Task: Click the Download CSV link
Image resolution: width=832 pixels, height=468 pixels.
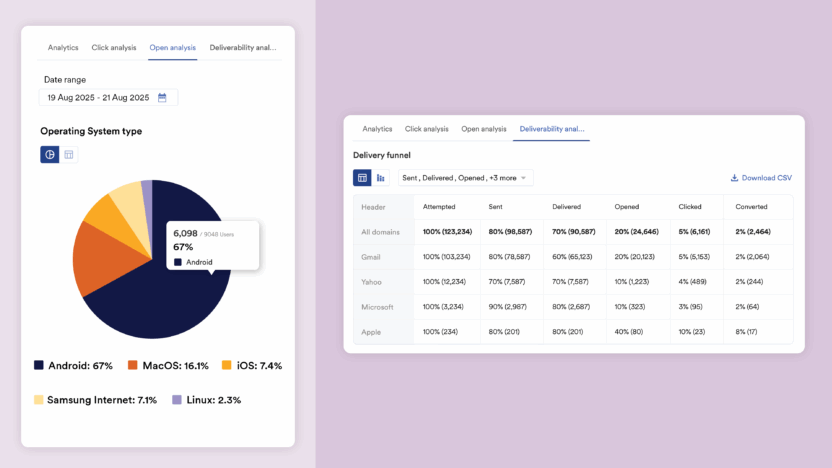Action: click(766, 178)
